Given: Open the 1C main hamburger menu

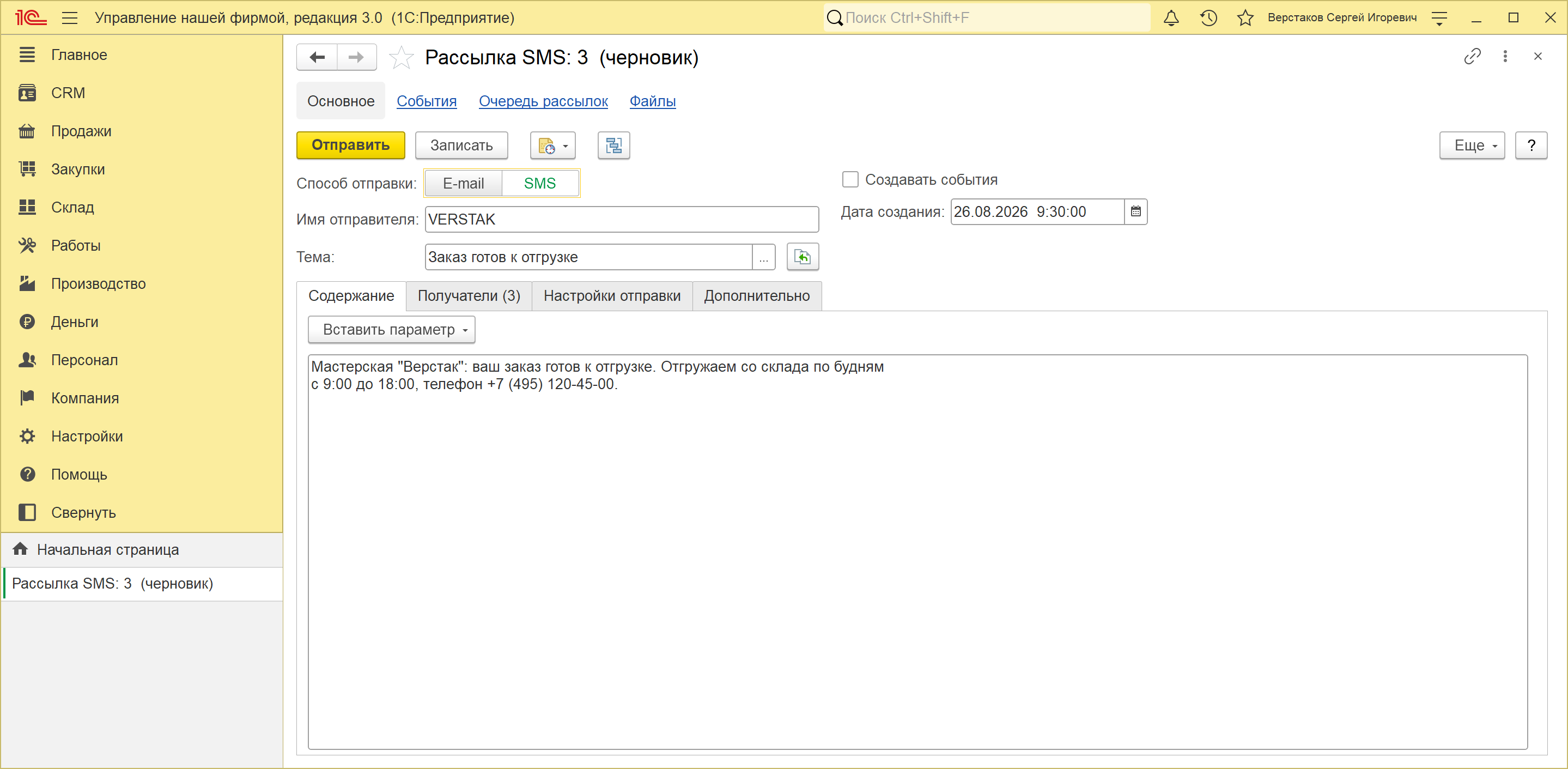Looking at the screenshot, I should (x=70, y=17).
